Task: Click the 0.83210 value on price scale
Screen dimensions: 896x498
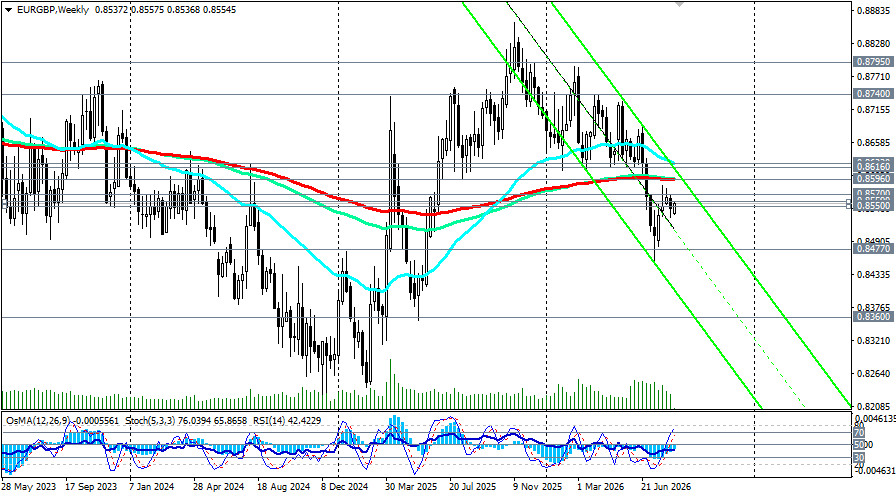Action: click(x=875, y=341)
